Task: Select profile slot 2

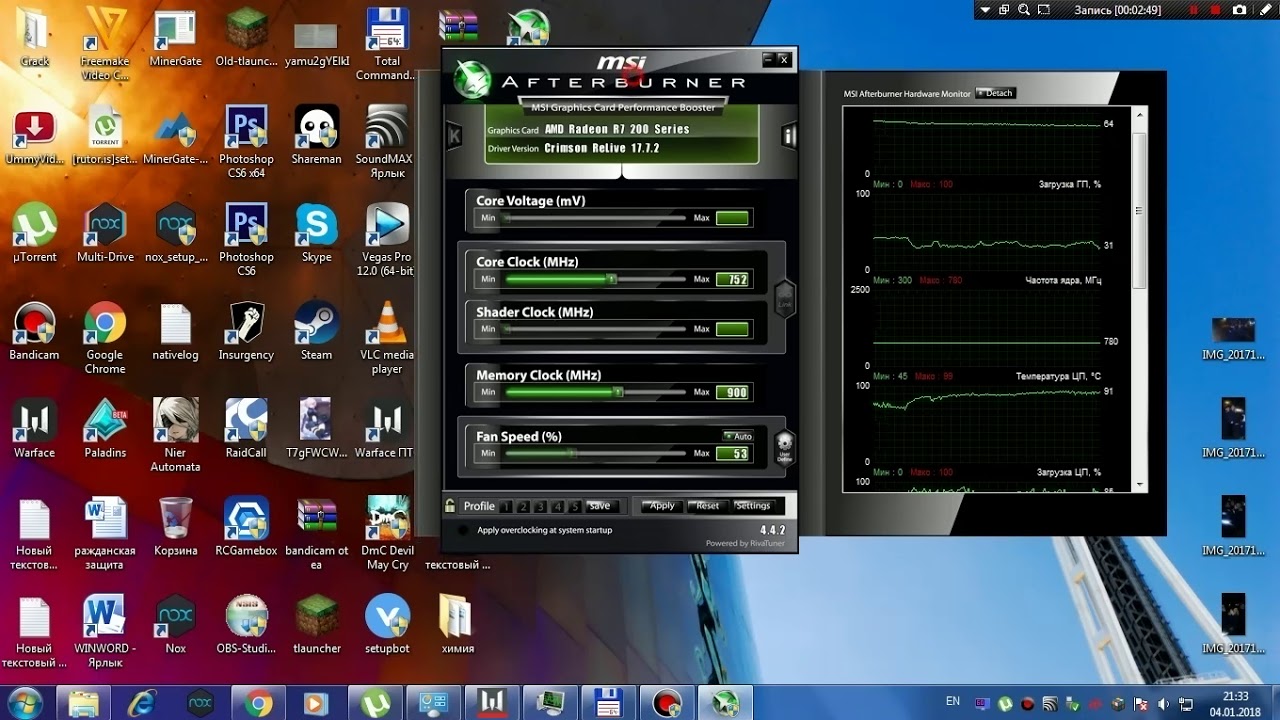Action: pyautogui.click(x=523, y=506)
